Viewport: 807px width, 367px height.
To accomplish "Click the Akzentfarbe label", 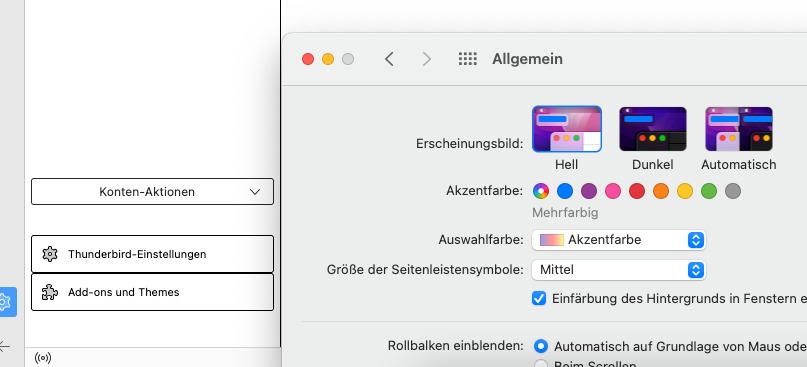I will [x=484, y=191].
